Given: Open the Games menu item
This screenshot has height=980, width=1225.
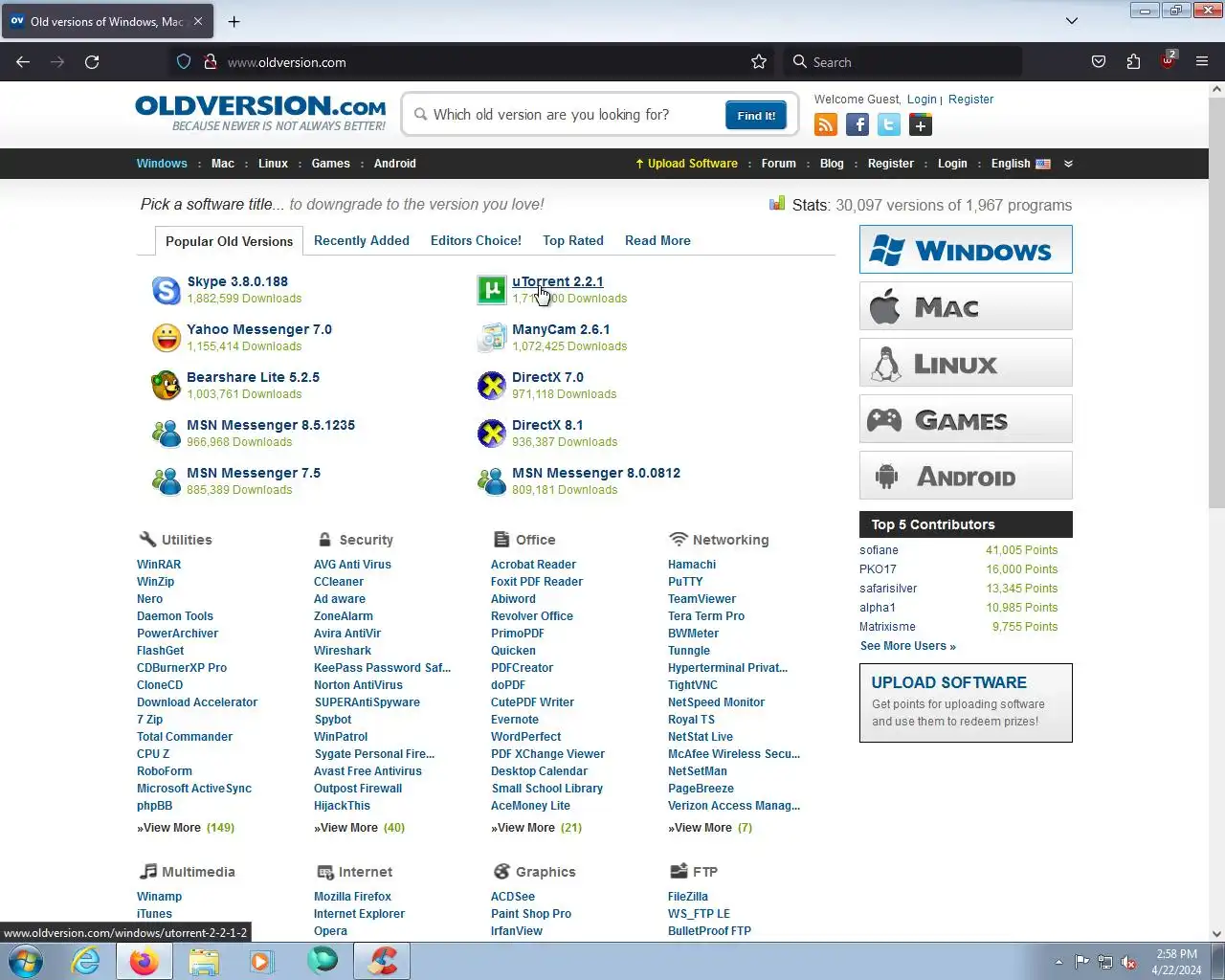Looking at the screenshot, I should click(x=331, y=164).
